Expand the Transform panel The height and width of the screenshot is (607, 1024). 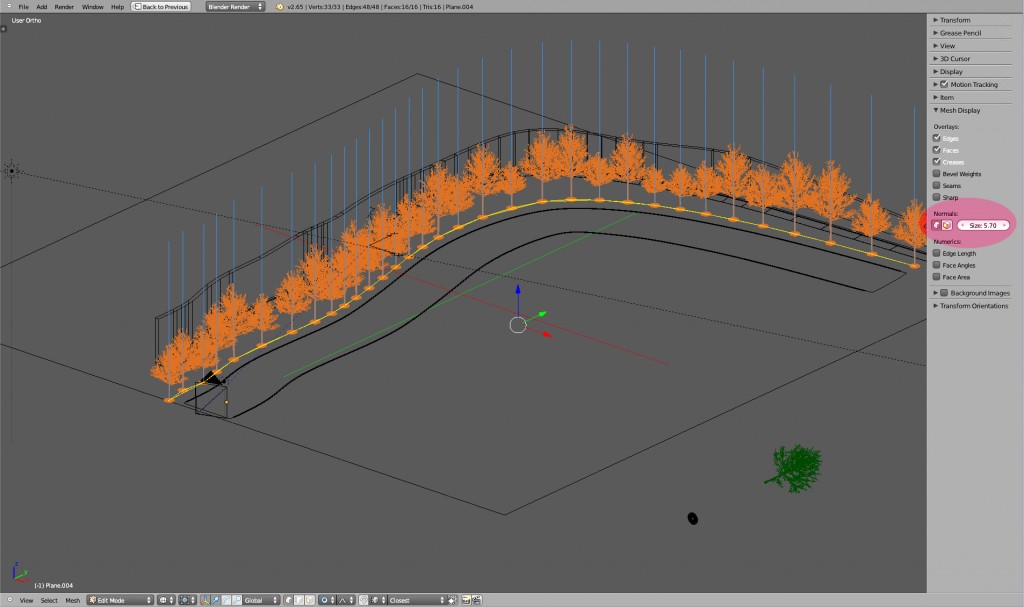coord(960,18)
